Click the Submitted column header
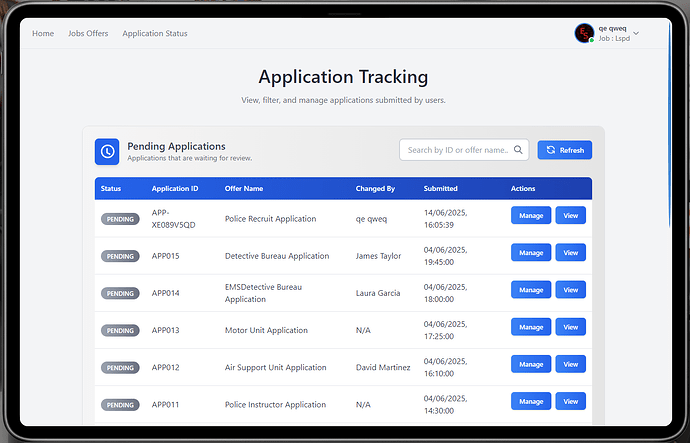 [x=440, y=188]
